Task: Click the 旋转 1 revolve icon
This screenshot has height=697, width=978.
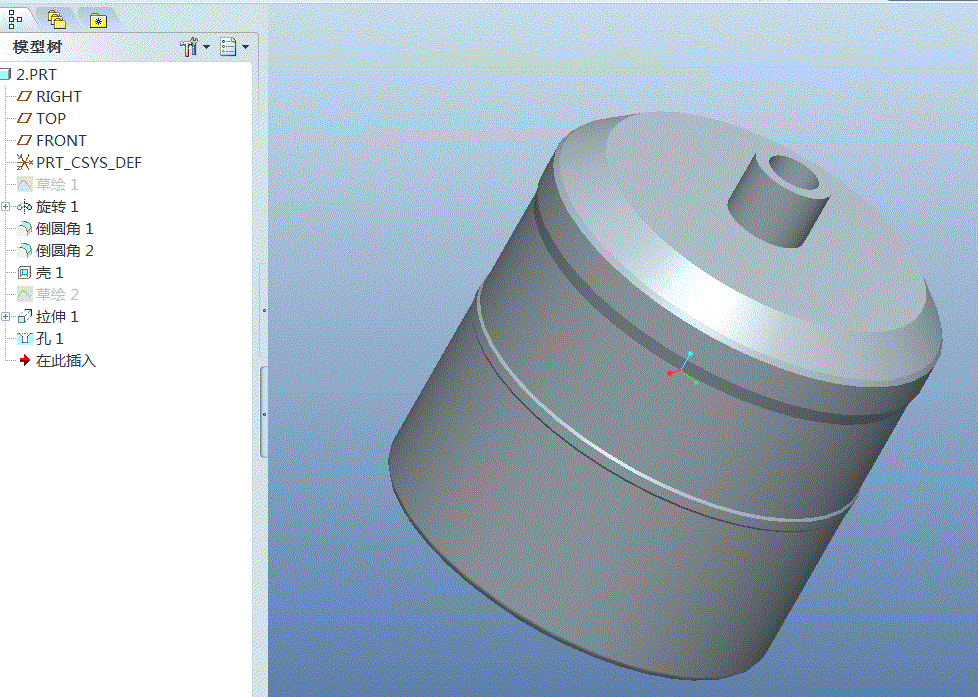Action: (24, 207)
